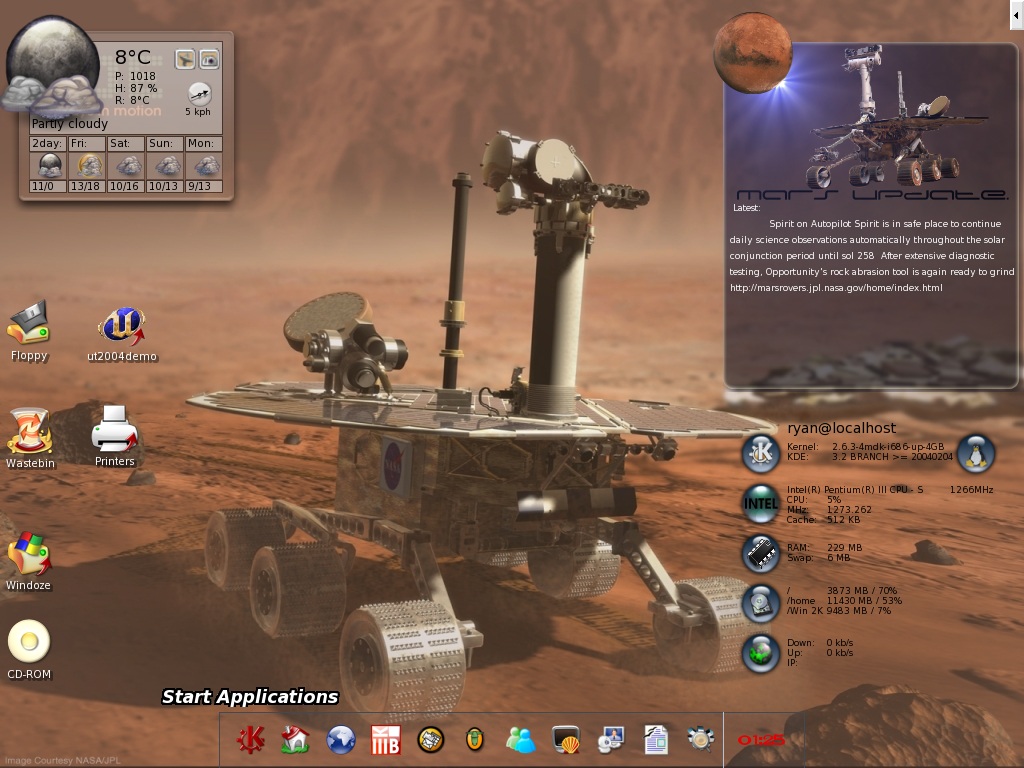Click the hard disk usage icon
Image resolution: width=1024 pixels, height=768 pixels.
coord(761,601)
